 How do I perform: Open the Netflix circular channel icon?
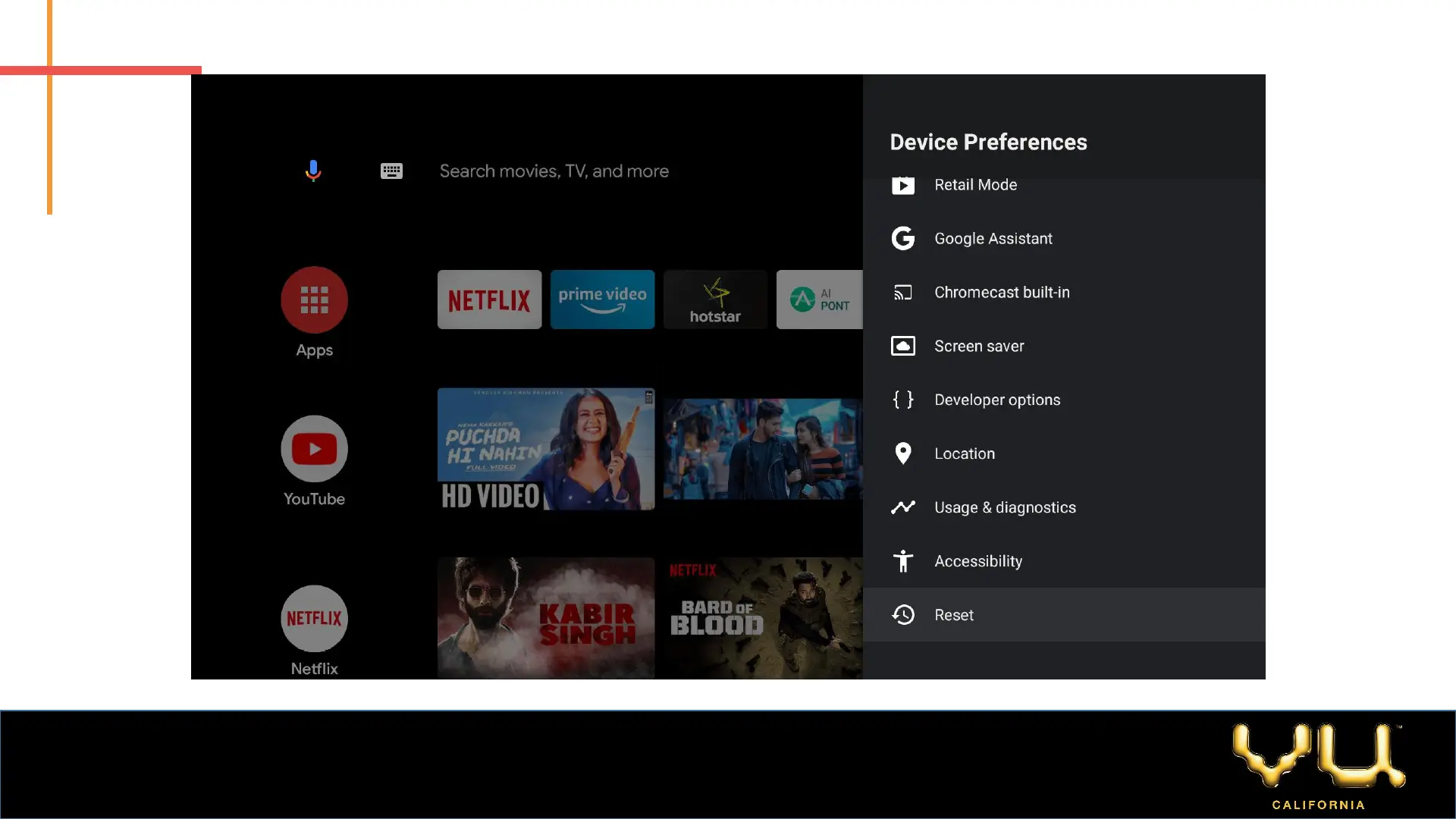coord(314,618)
